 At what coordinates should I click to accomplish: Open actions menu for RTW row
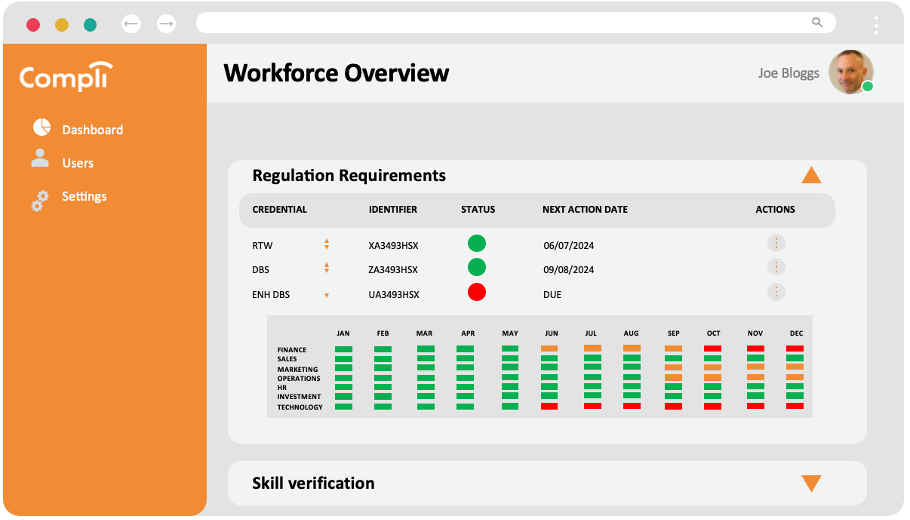click(x=776, y=243)
